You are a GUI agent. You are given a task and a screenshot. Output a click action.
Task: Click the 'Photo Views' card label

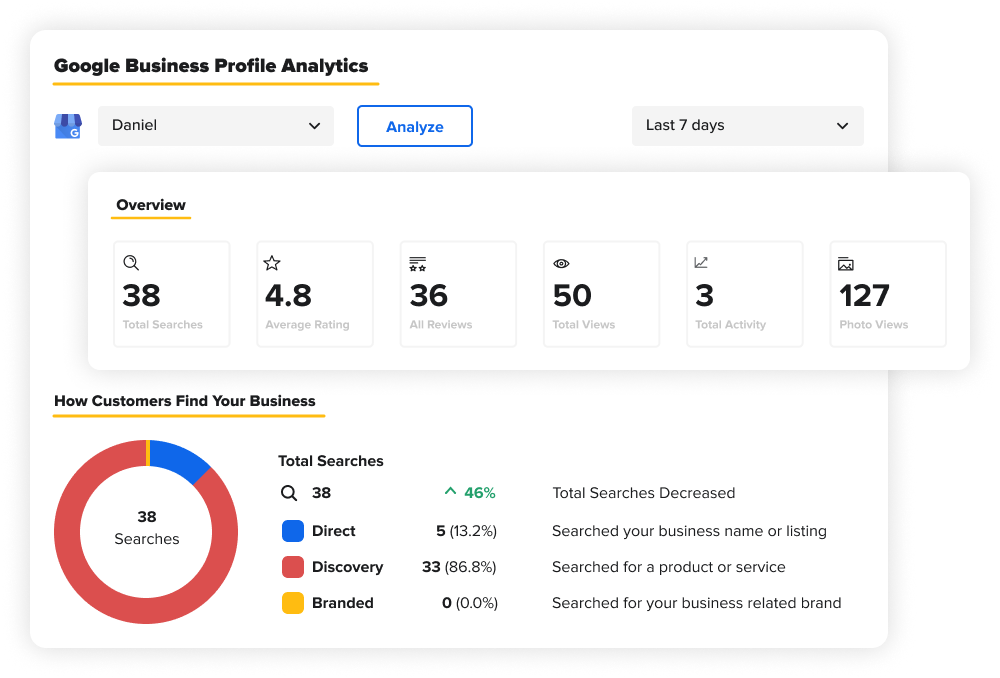pyautogui.click(x=874, y=325)
